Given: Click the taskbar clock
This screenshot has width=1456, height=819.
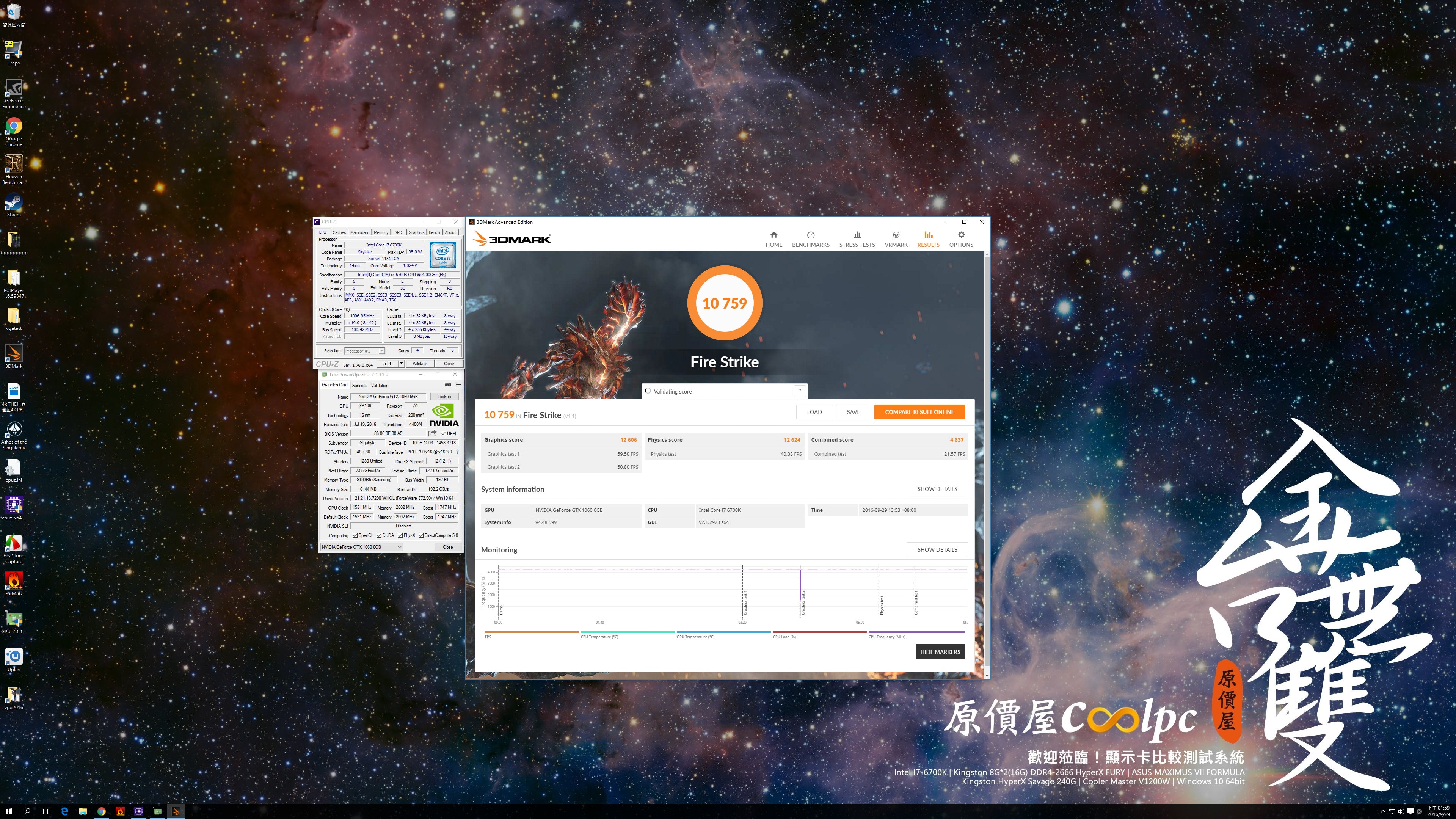Looking at the screenshot, I should [1438, 811].
